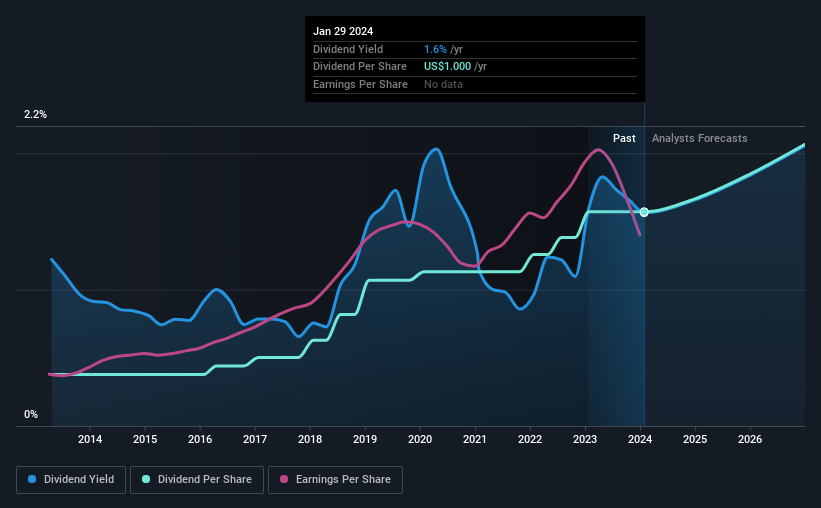Screen dimensions: 821x508
Task: Click the 2020 x-axis label
Action: coord(420,439)
